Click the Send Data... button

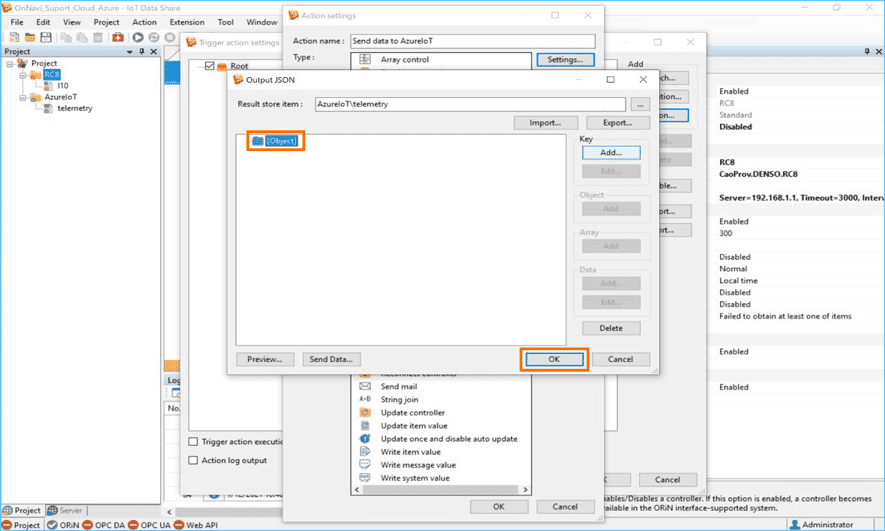[331, 359]
